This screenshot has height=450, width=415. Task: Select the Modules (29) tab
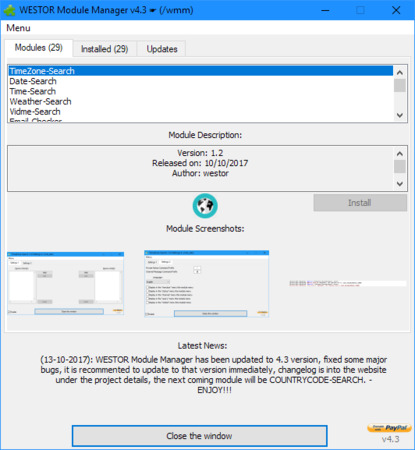(39, 48)
